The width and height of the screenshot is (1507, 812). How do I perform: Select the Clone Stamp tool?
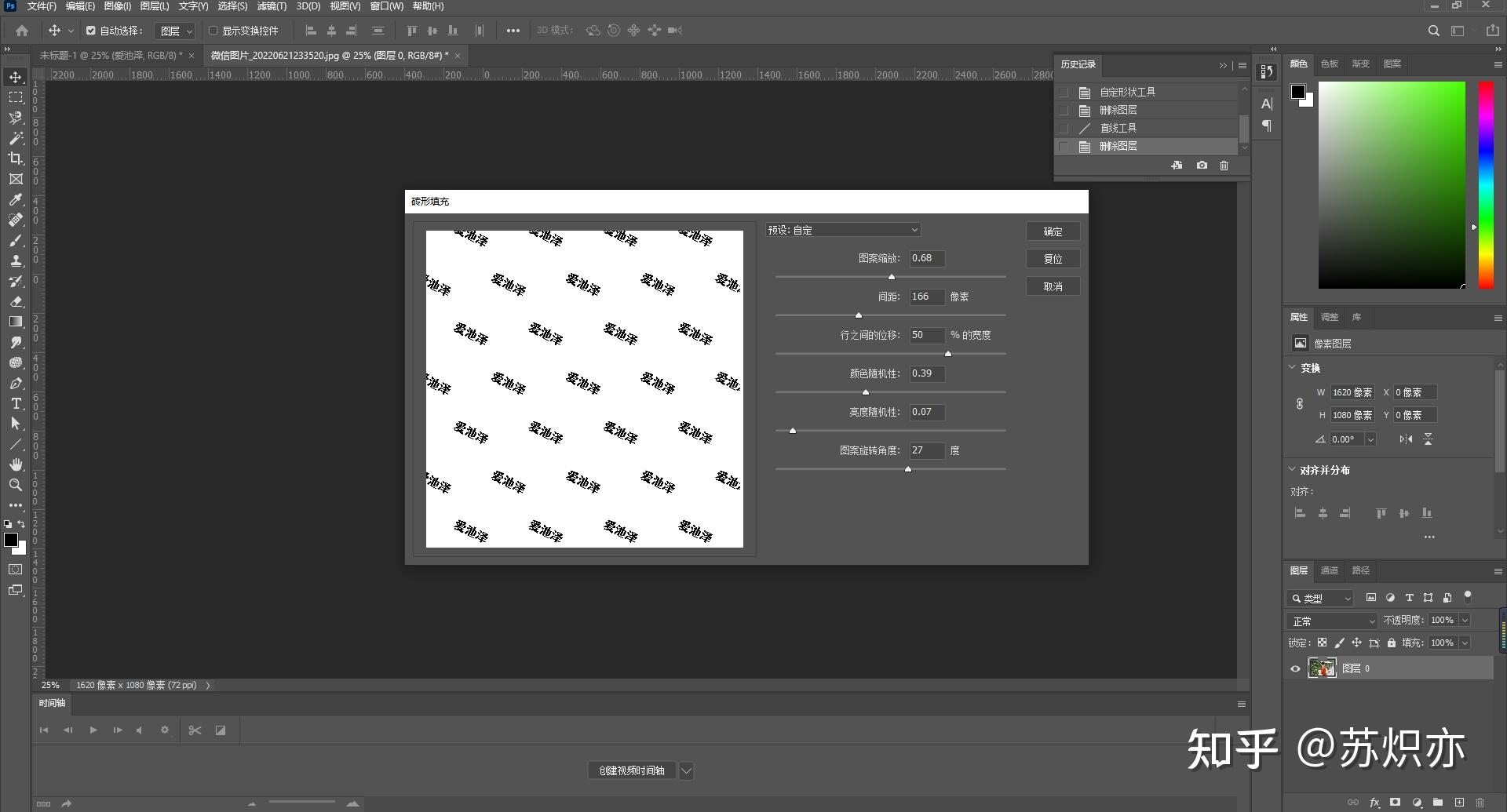tap(16, 260)
